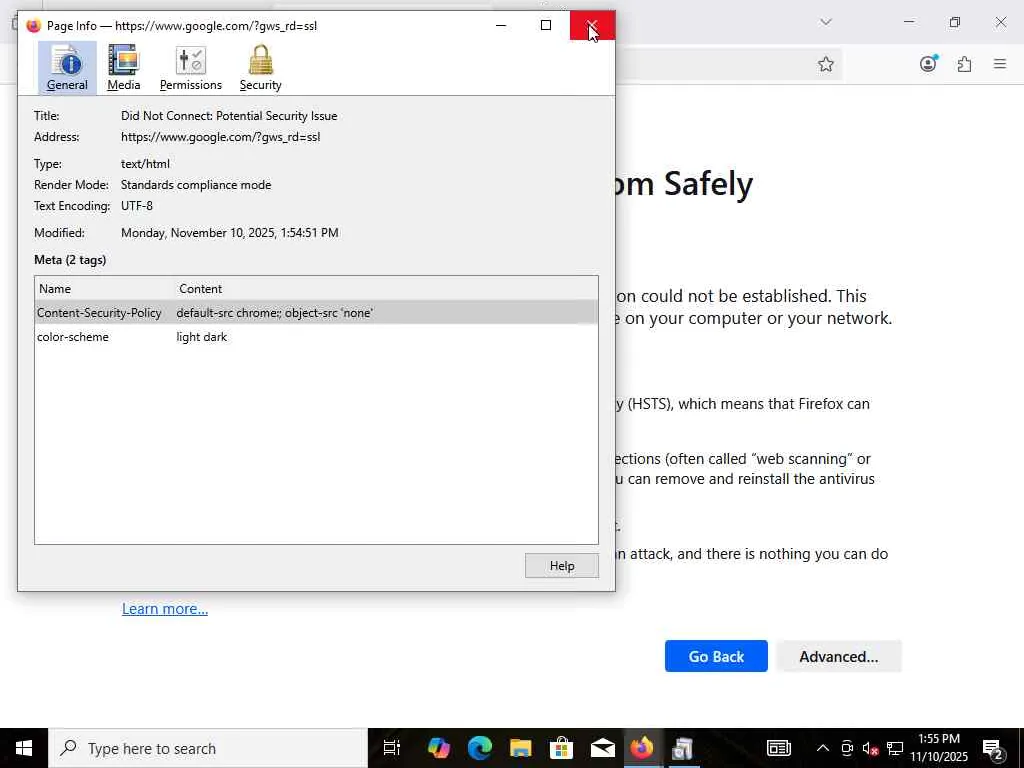The width and height of the screenshot is (1024, 768).
Task: Open Microsoft Store from the taskbar
Action: pos(561,748)
